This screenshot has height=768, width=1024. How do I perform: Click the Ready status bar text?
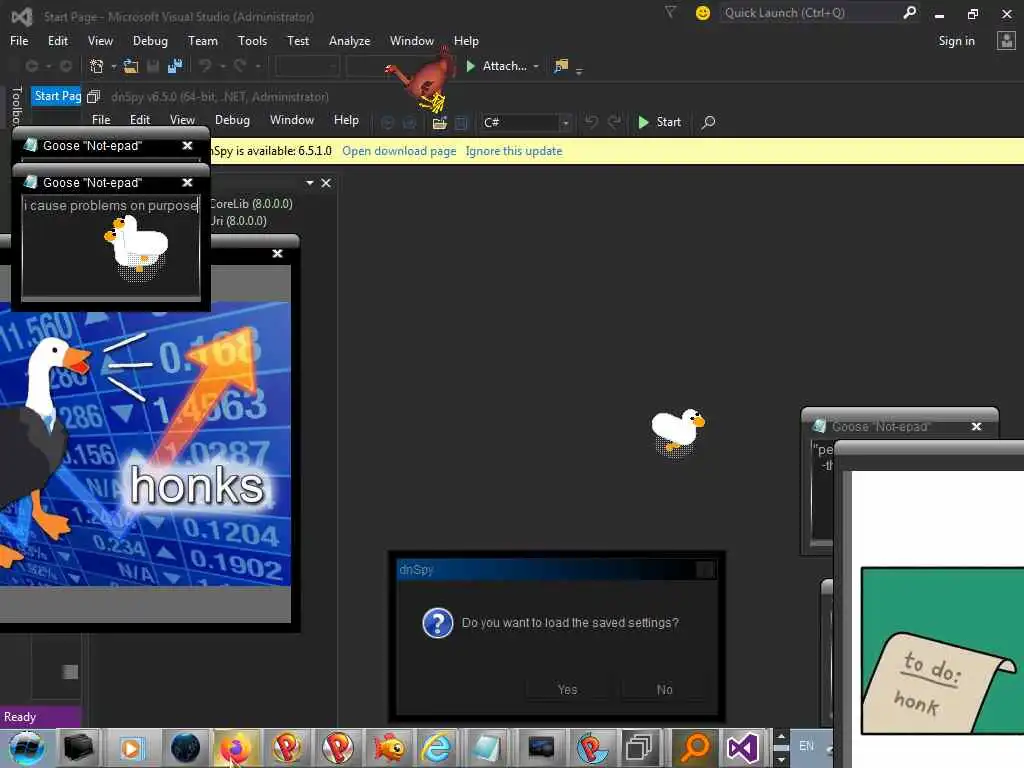click(x=20, y=716)
